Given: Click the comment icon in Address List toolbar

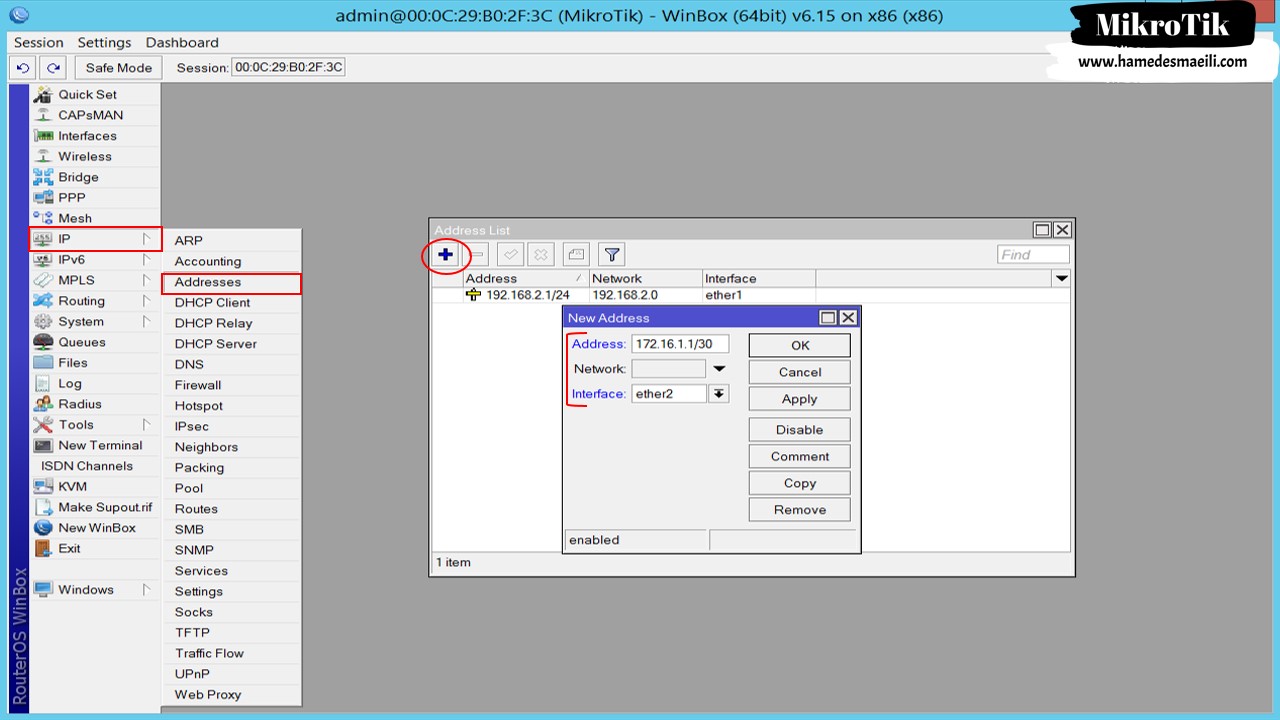Looking at the screenshot, I should coord(575,254).
